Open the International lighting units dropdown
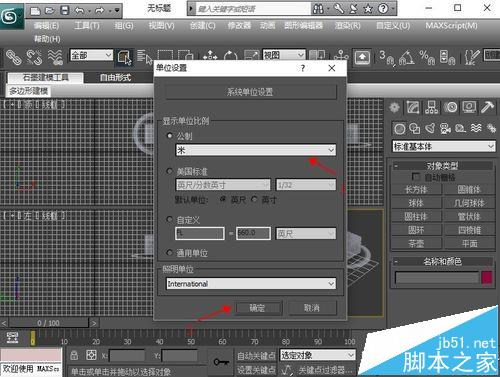Viewport: 500px width, 377px height. click(251, 284)
